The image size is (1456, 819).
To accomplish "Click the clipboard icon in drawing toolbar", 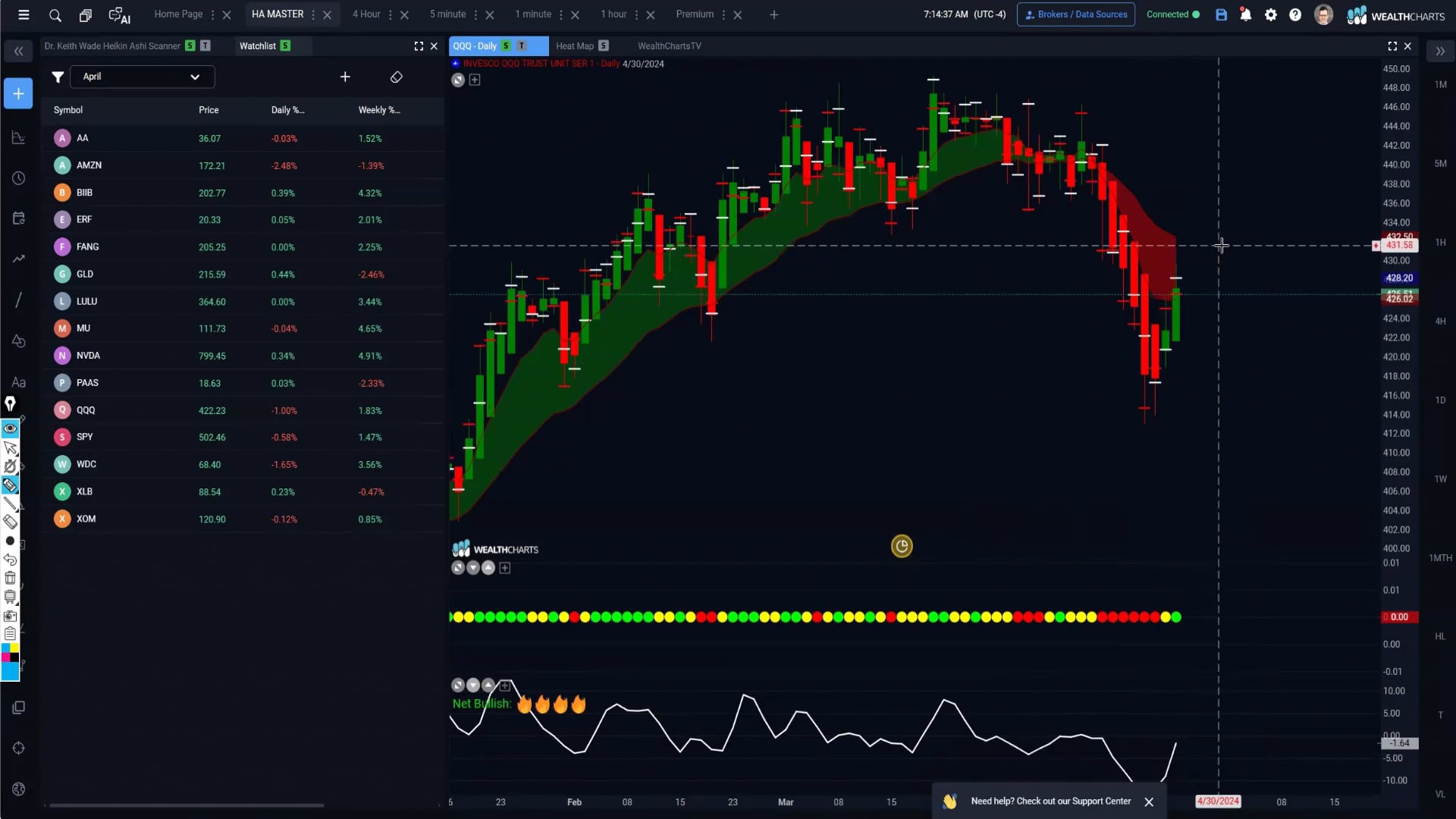I will 10,634.
